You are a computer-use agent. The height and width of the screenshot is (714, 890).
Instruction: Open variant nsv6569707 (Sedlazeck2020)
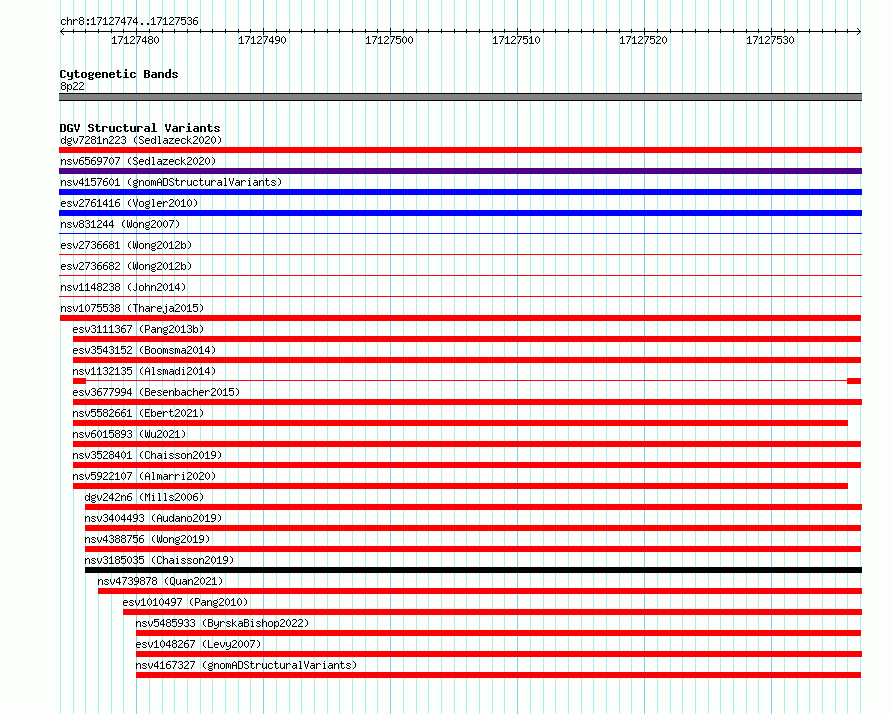tap(138, 161)
